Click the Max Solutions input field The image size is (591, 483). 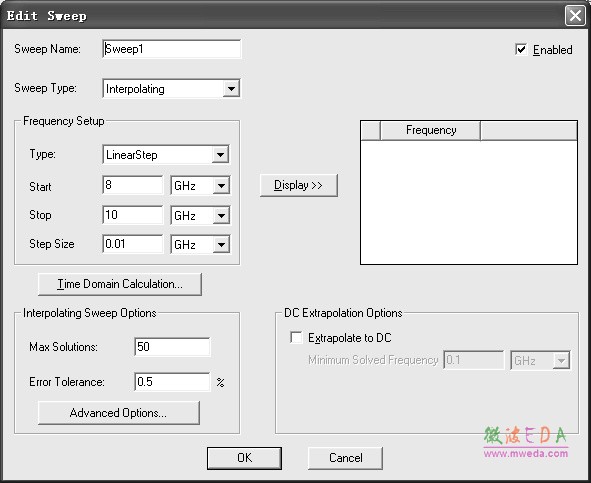click(x=172, y=347)
